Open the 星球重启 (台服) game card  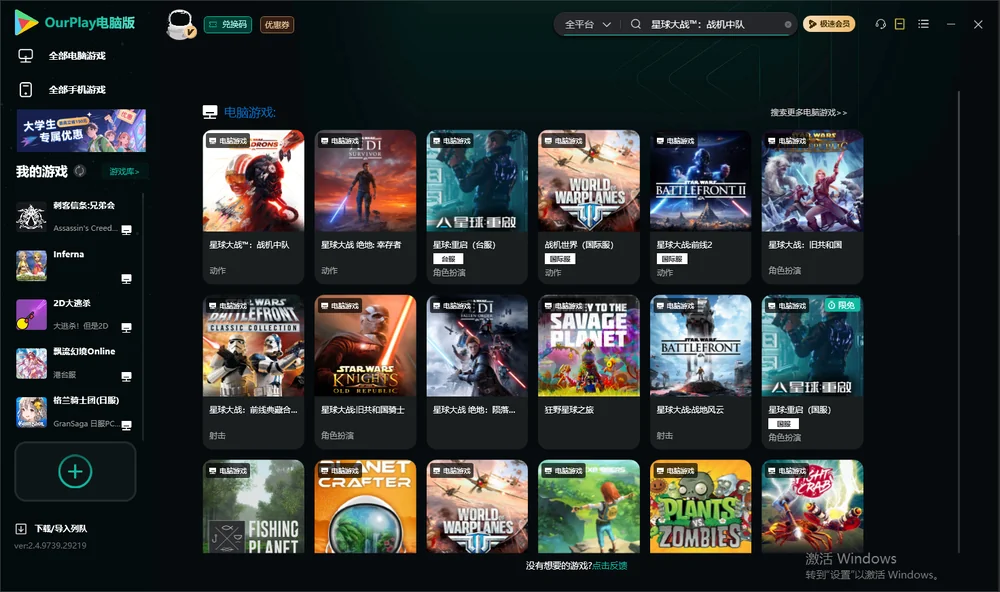tap(477, 207)
